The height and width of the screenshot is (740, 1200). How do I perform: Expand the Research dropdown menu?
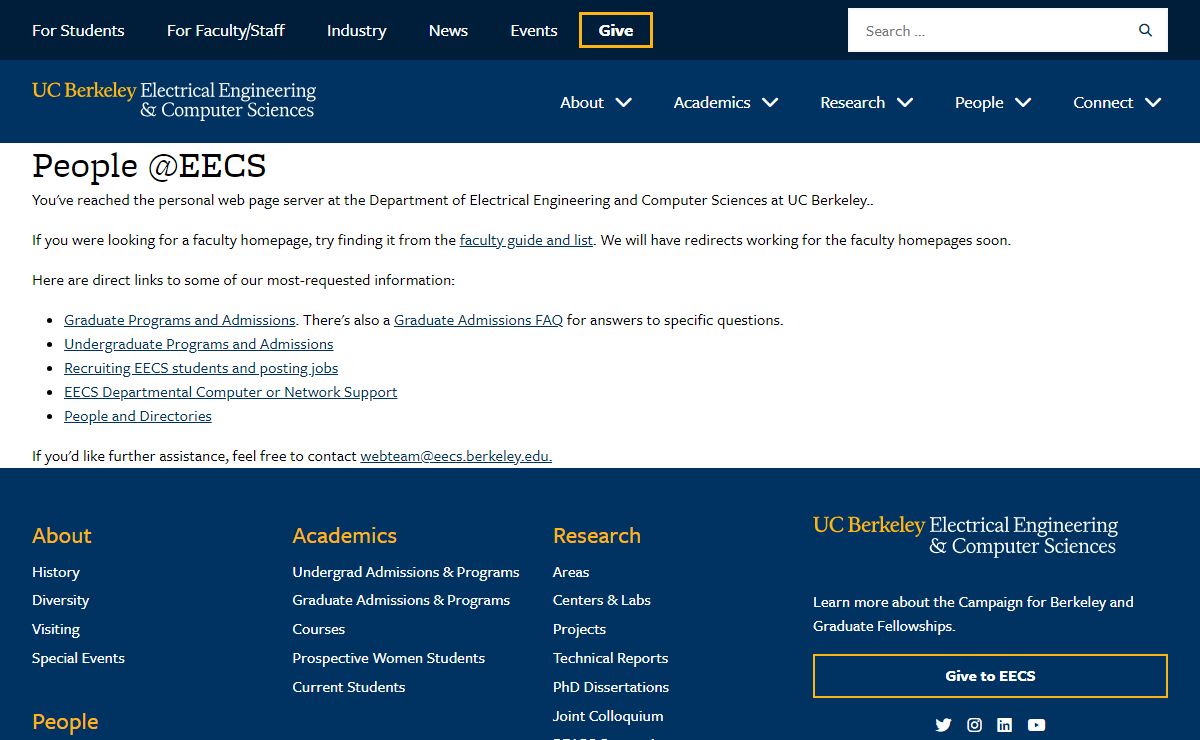[866, 102]
